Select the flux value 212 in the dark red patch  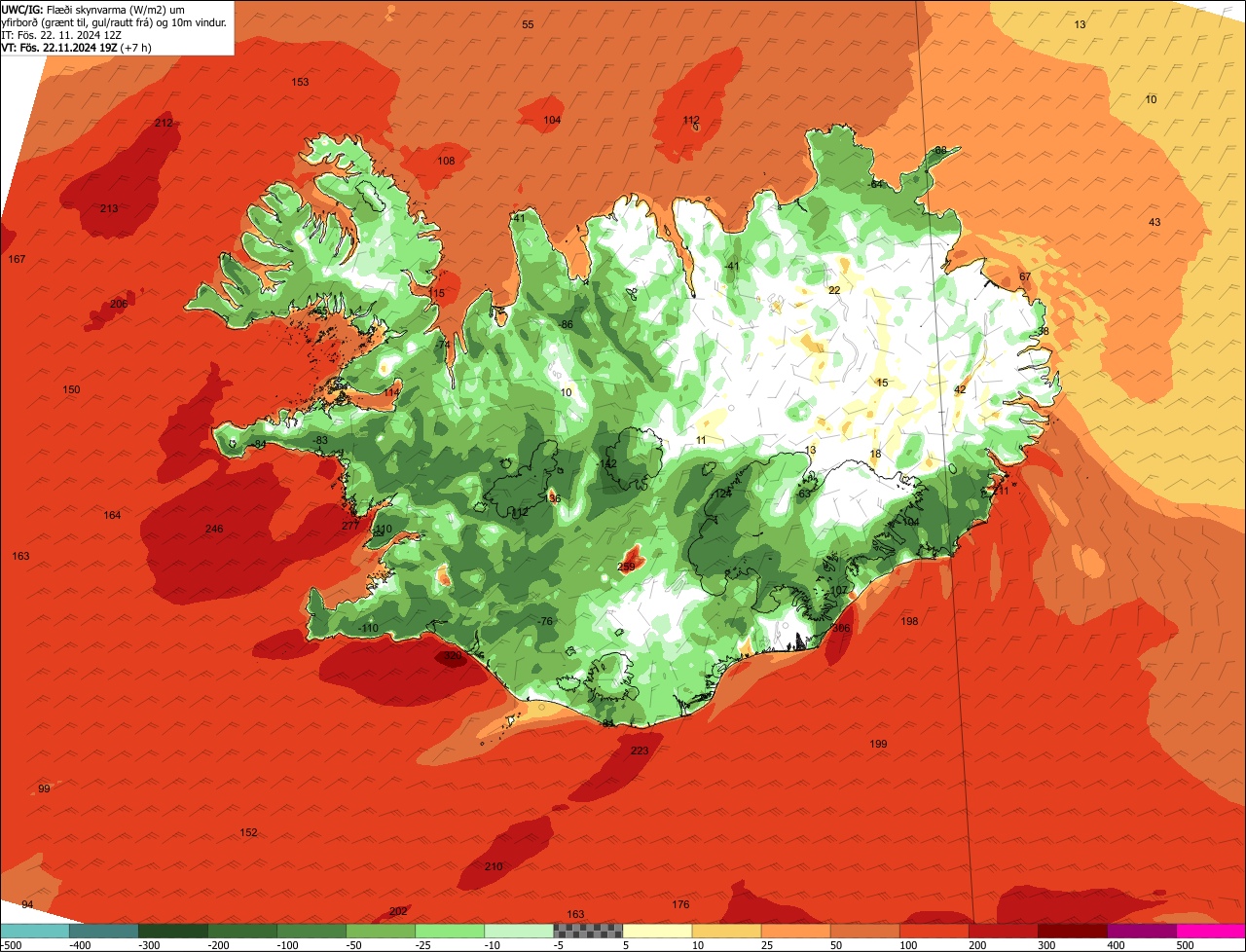164,123
